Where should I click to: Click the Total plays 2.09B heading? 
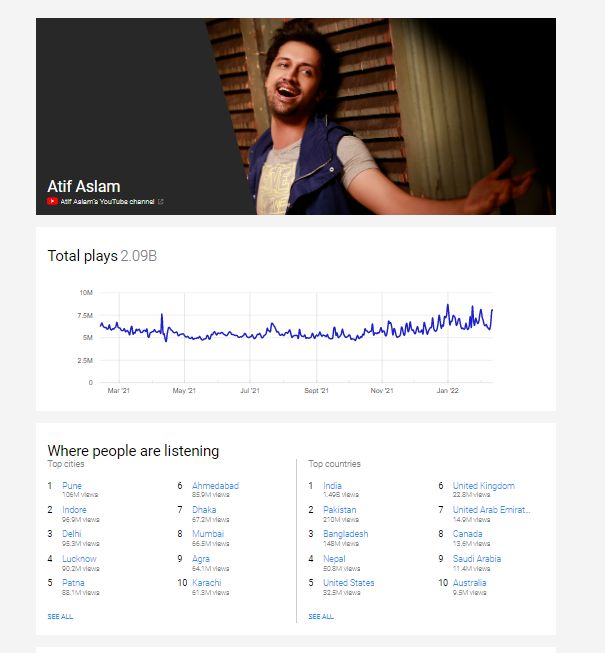coord(102,256)
